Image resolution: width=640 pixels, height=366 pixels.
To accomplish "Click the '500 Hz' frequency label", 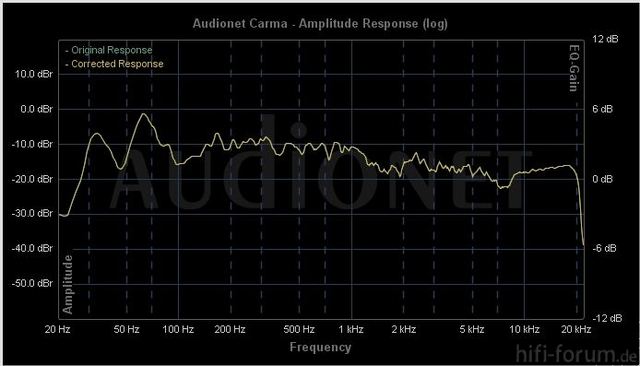I will tap(299, 329).
